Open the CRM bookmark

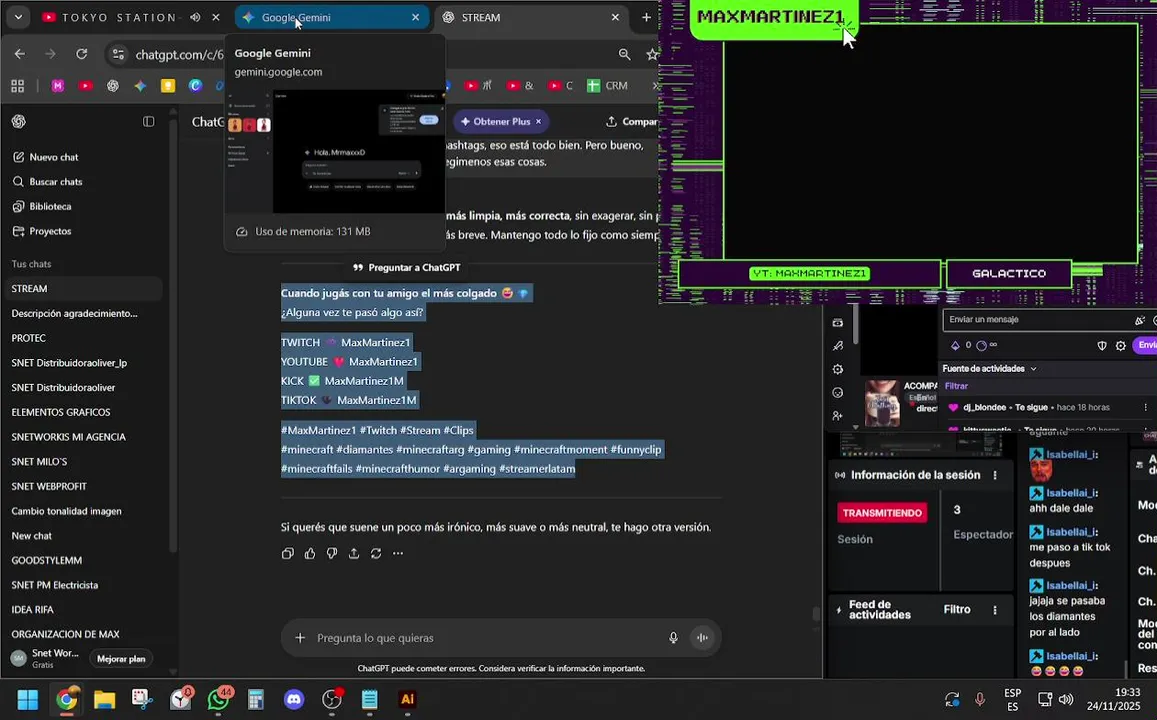click(607, 86)
